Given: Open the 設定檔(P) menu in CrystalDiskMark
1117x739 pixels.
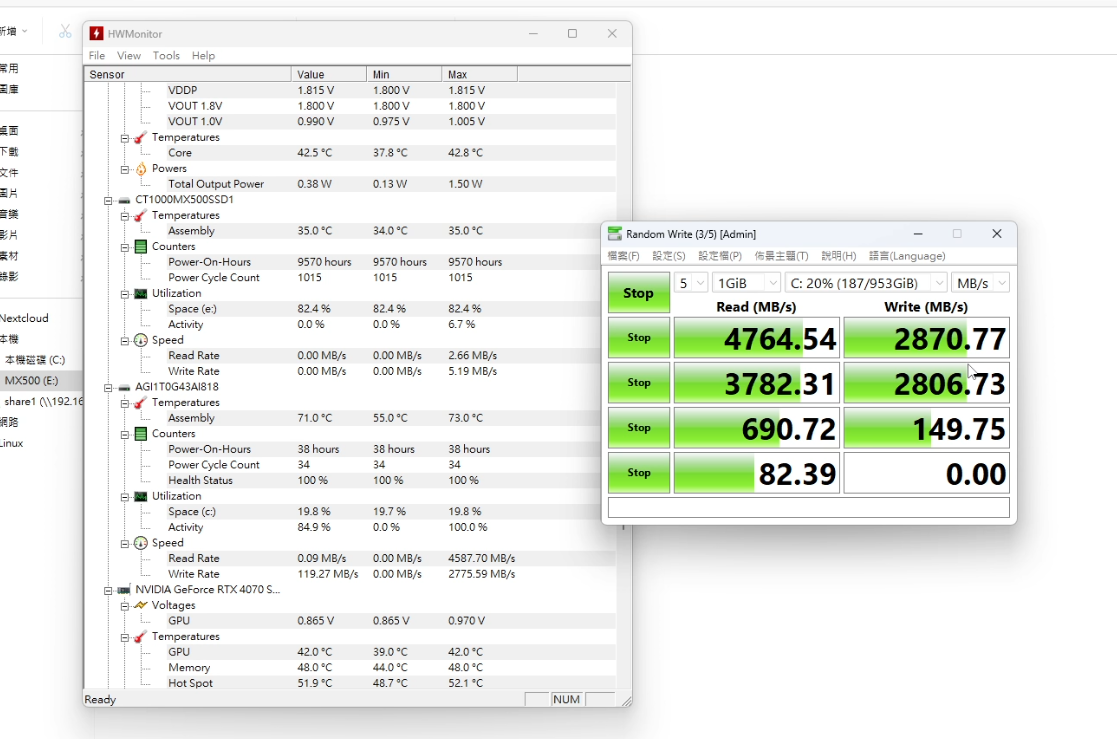Looking at the screenshot, I should pos(719,256).
